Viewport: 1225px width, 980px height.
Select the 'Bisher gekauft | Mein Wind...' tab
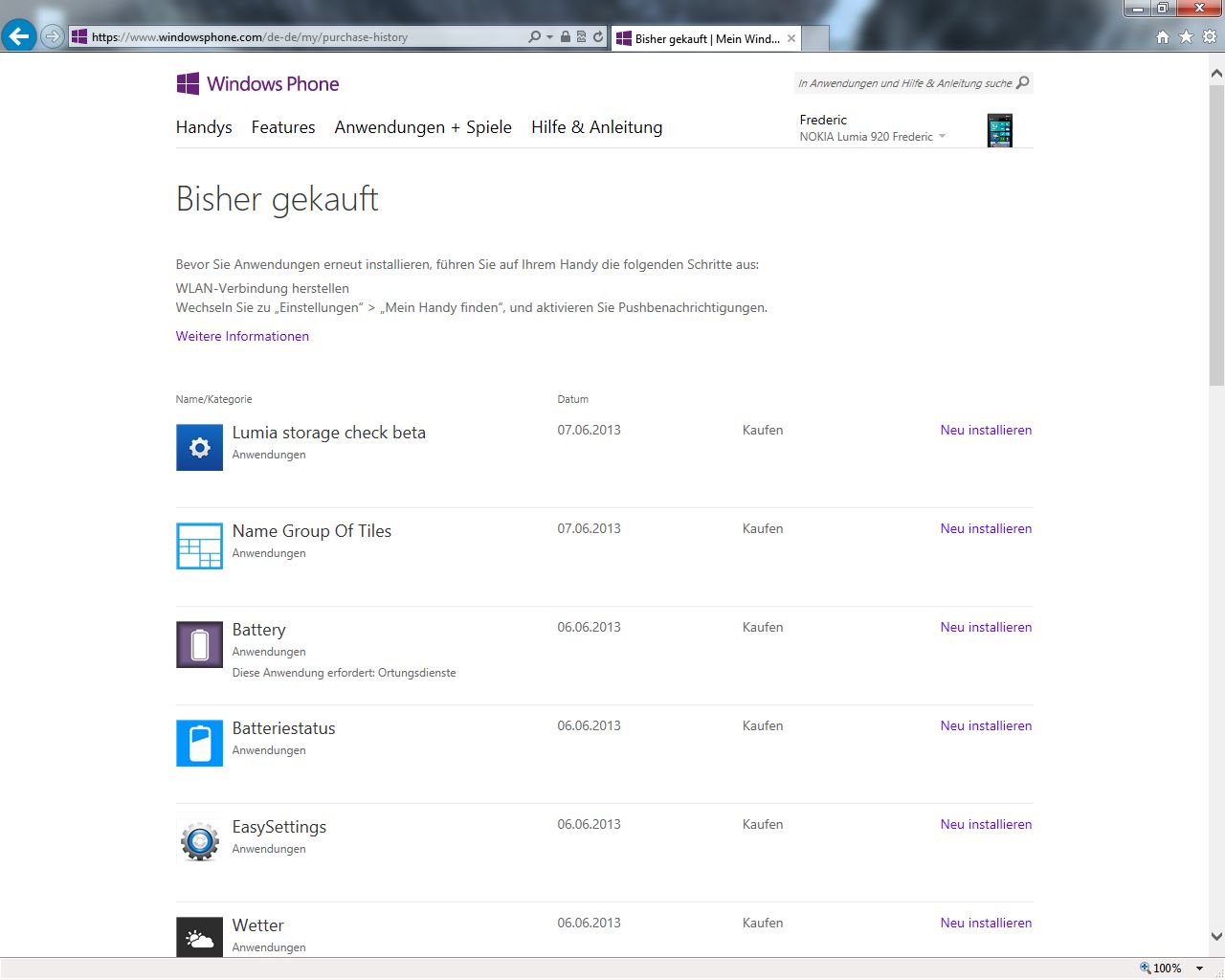pos(706,38)
